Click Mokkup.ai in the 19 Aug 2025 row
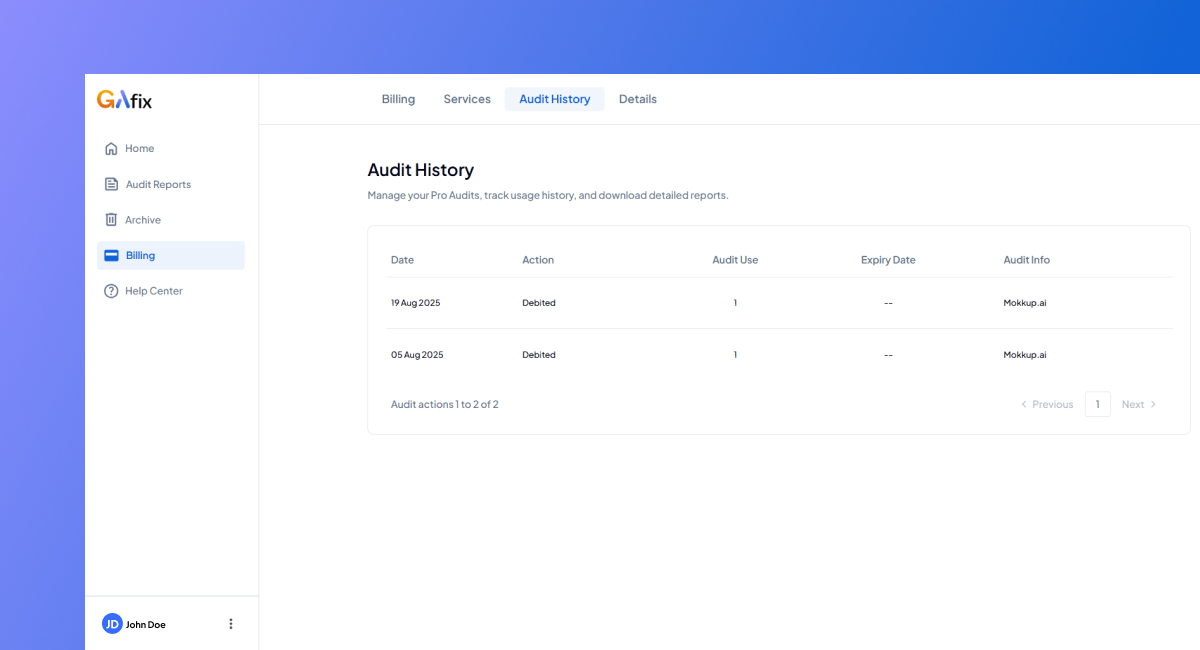This screenshot has height=650, width=1200. pos(1025,303)
